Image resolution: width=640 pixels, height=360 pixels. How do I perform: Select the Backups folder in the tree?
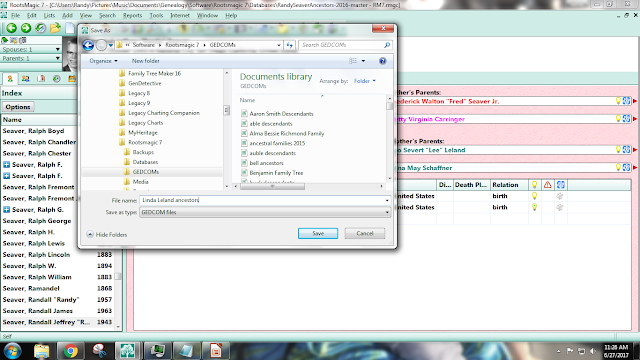pos(143,152)
